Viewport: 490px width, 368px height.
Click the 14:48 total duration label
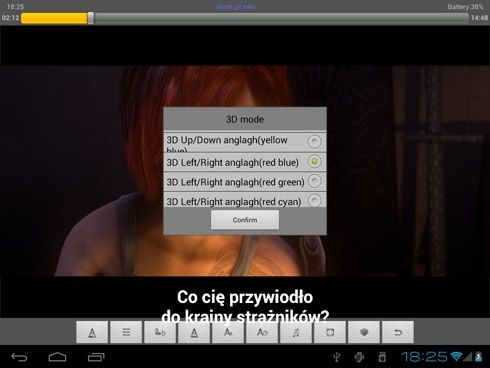[x=479, y=18]
